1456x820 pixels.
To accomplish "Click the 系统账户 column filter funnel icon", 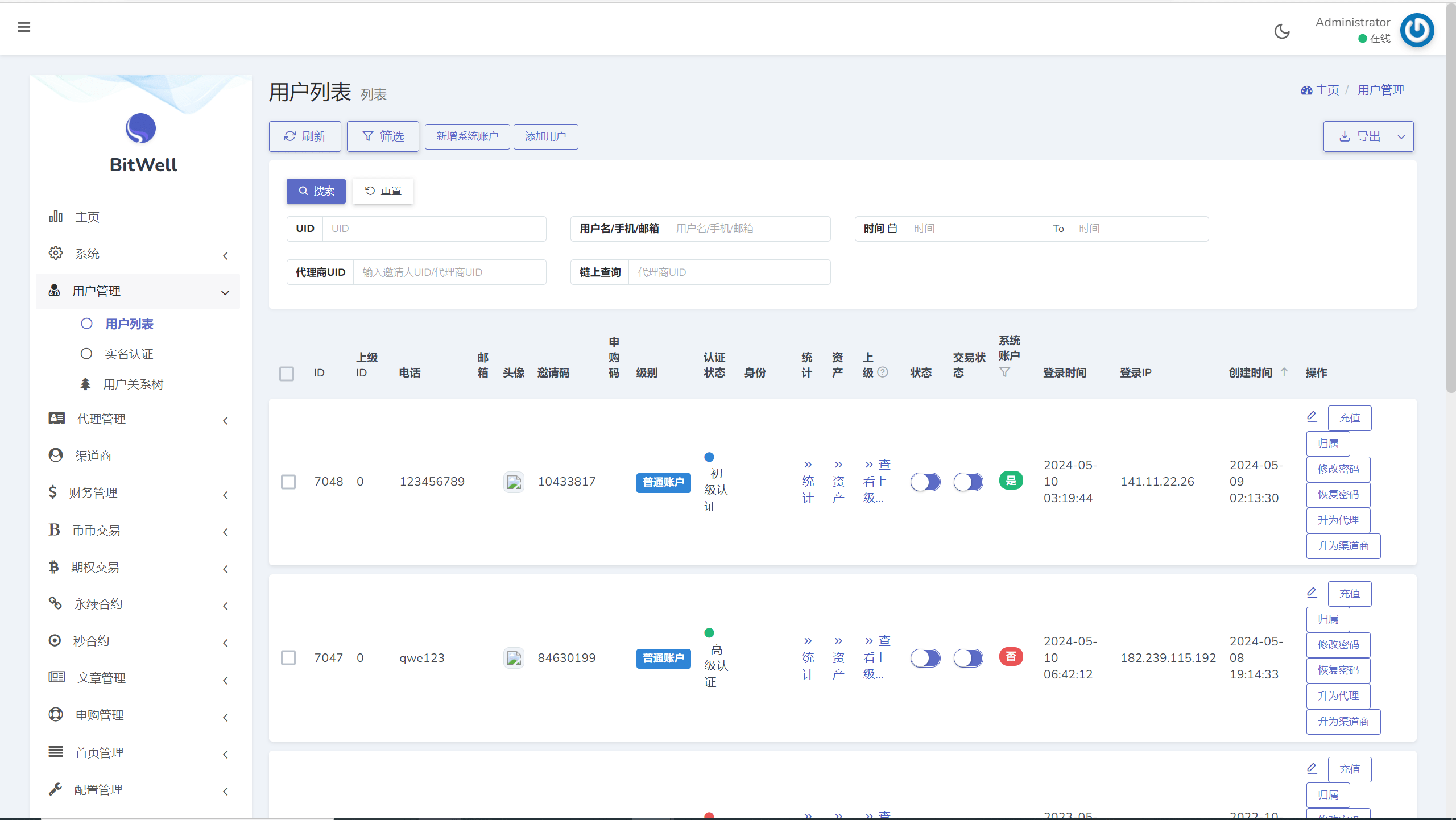I will tap(1004, 372).
